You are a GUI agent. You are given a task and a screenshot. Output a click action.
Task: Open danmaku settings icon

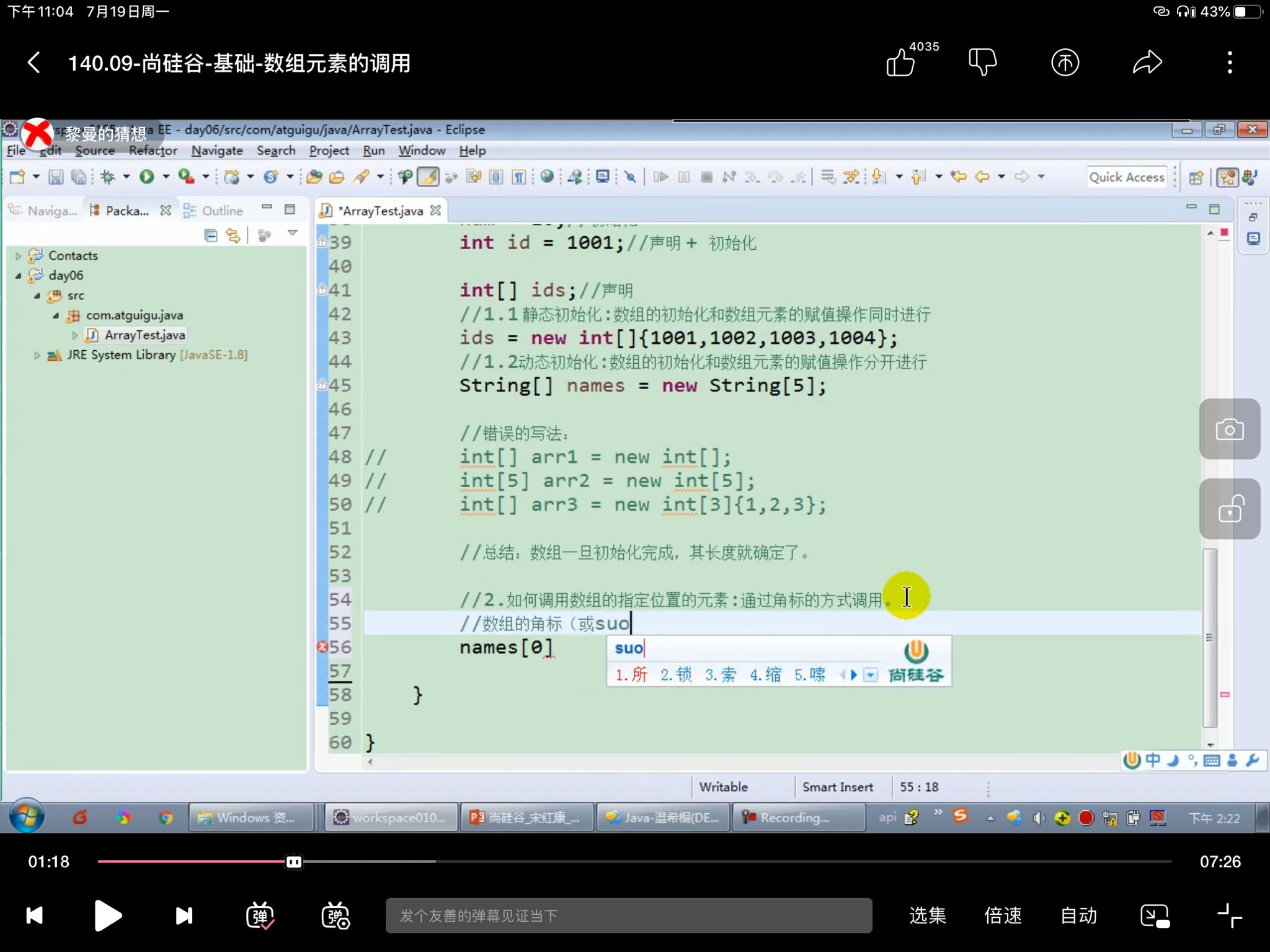pos(335,915)
